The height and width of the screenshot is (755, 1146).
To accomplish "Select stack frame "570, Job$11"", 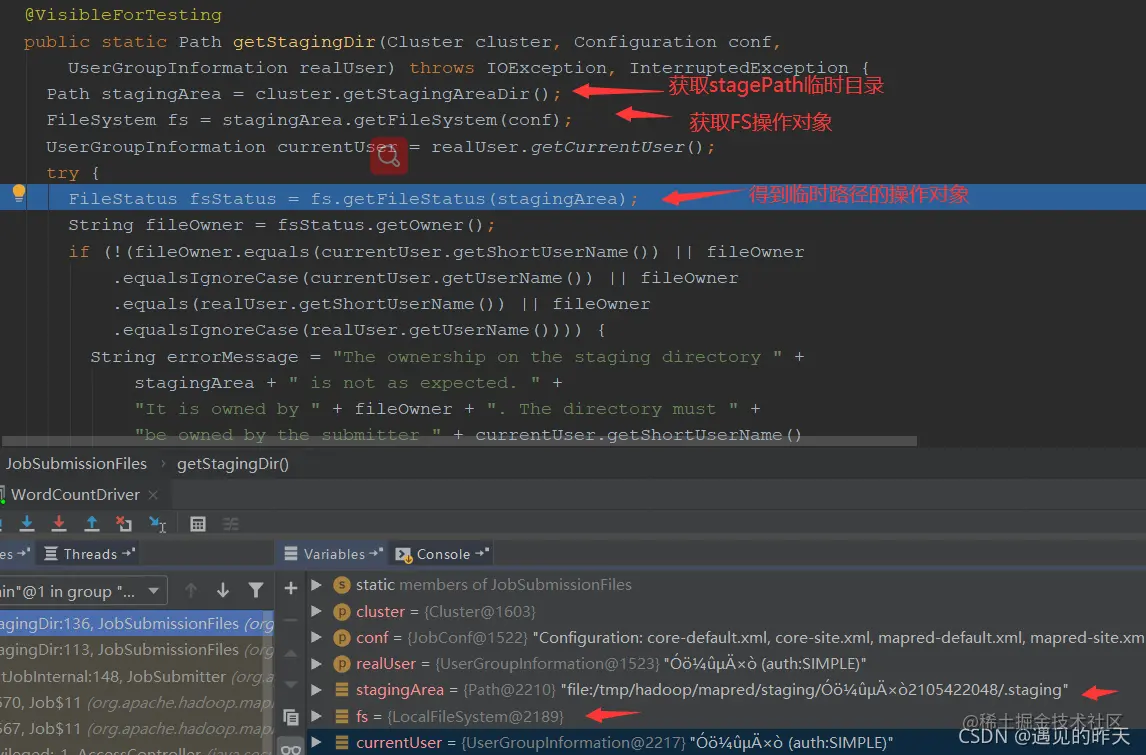I will 137,703.
